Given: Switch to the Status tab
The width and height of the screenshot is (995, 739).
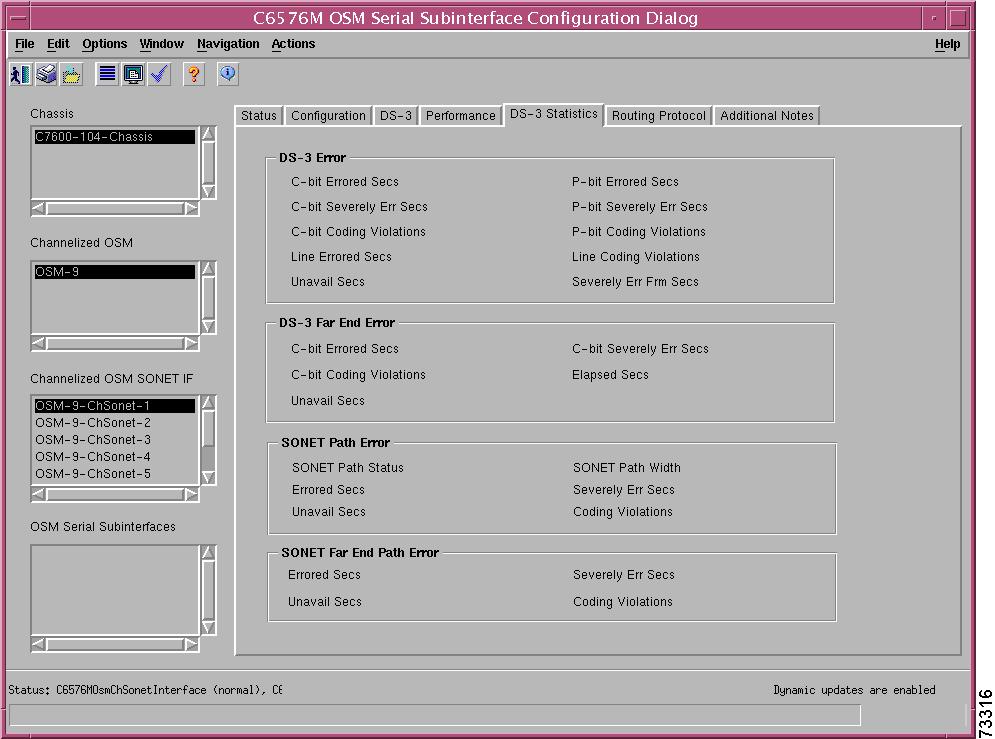Looking at the screenshot, I should click(259, 115).
